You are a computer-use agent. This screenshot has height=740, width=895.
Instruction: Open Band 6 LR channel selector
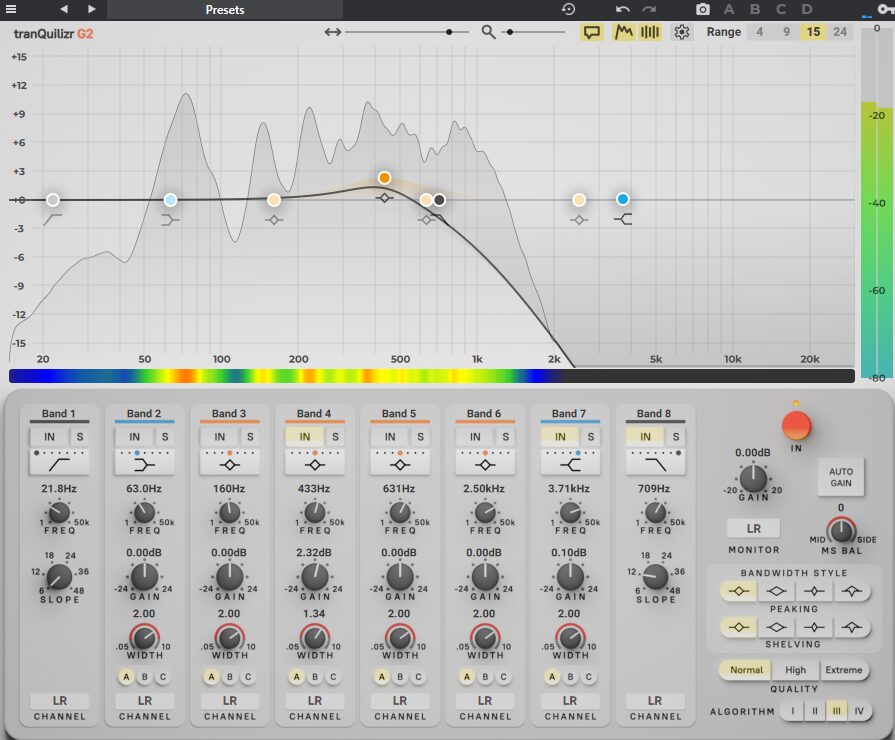(485, 701)
